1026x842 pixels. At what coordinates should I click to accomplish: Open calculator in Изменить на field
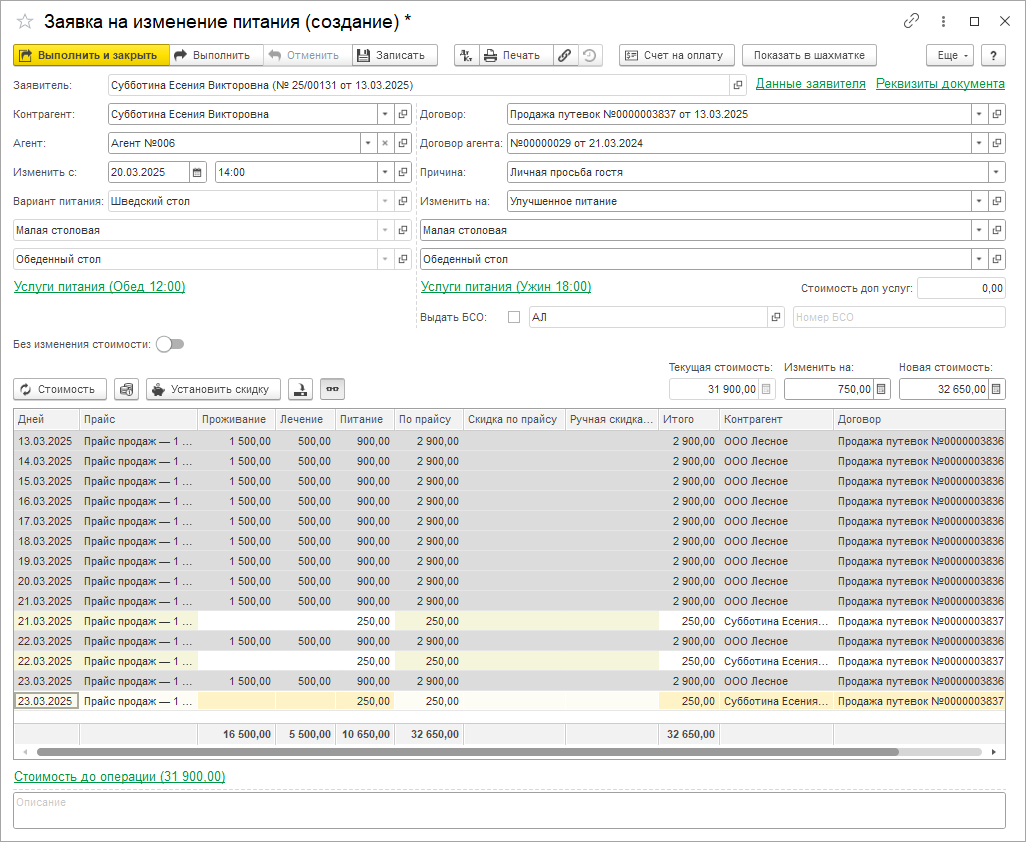tap(881, 389)
